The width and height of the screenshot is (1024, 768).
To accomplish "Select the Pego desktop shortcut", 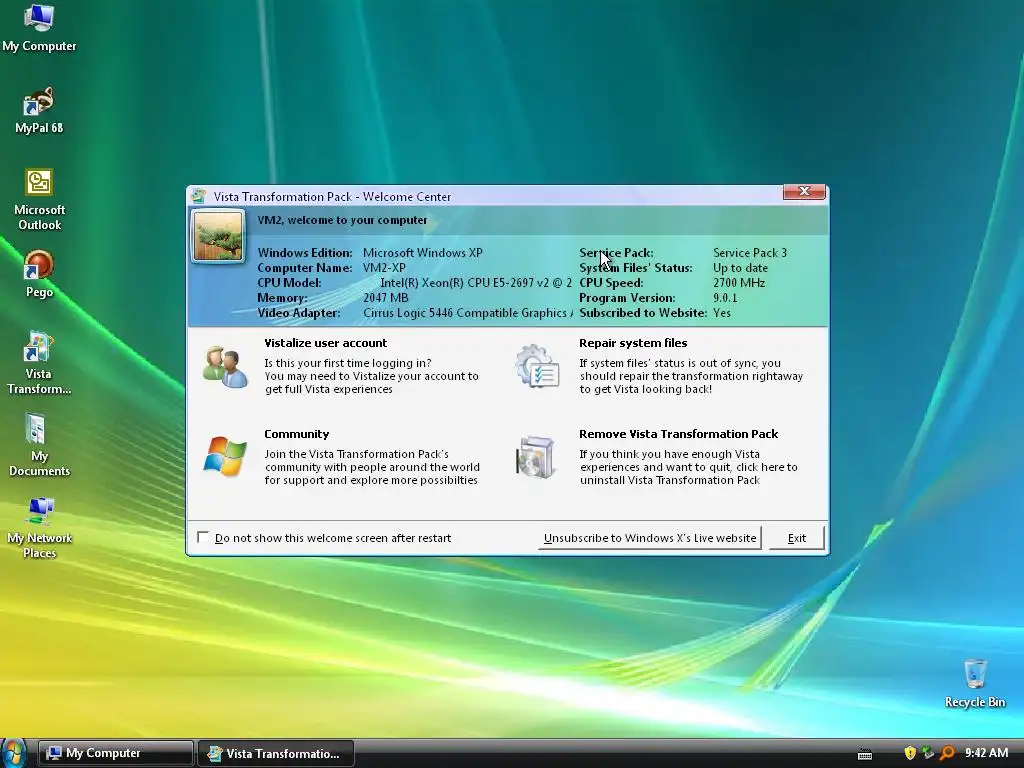I will (x=39, y=274).
